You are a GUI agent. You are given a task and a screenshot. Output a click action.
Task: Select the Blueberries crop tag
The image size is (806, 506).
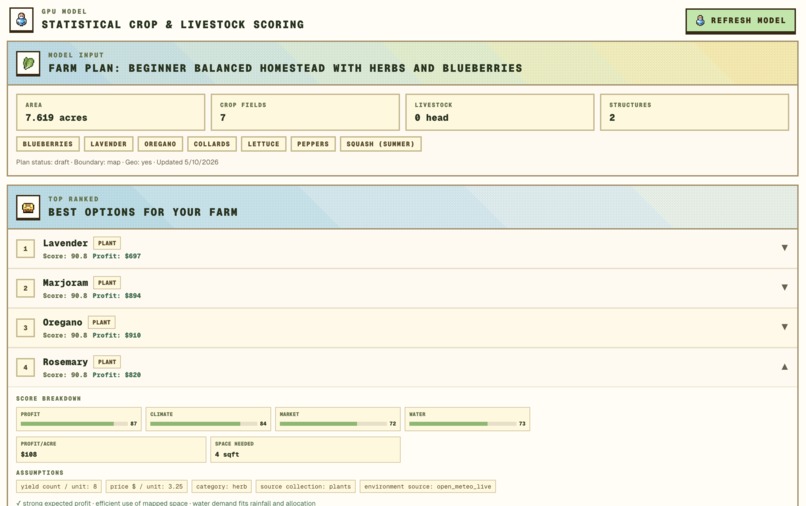tap(48, 144)
